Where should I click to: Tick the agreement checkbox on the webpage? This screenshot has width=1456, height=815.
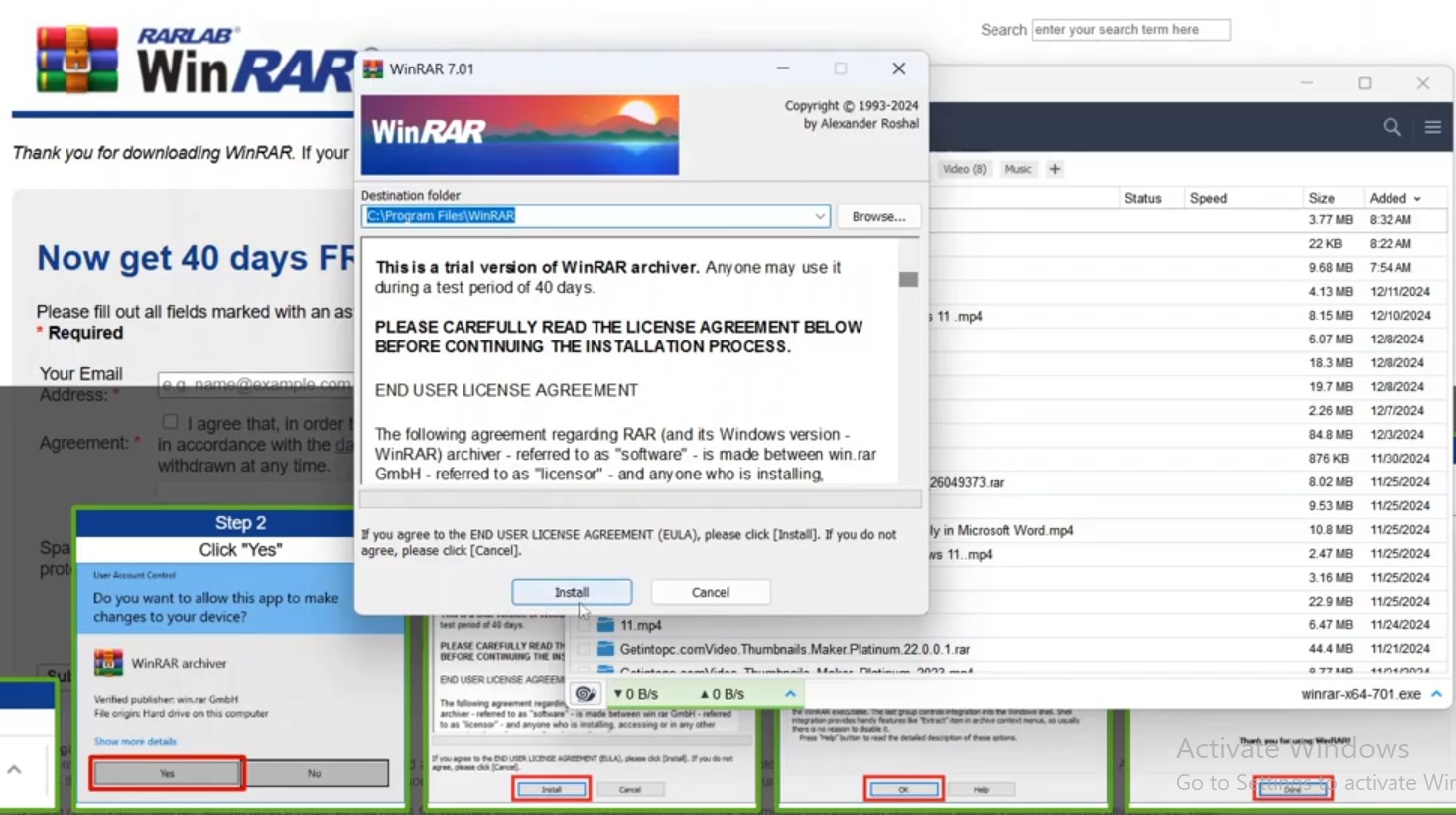170,422
